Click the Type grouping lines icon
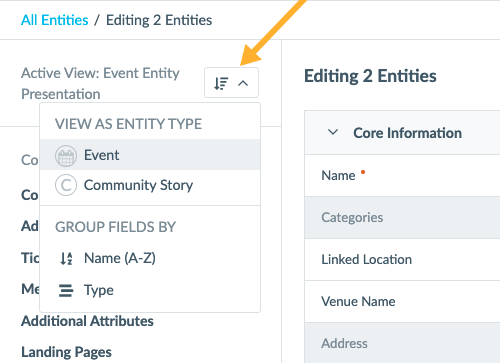Viewport: 500px width, 363px height. [x=66, y=290]
